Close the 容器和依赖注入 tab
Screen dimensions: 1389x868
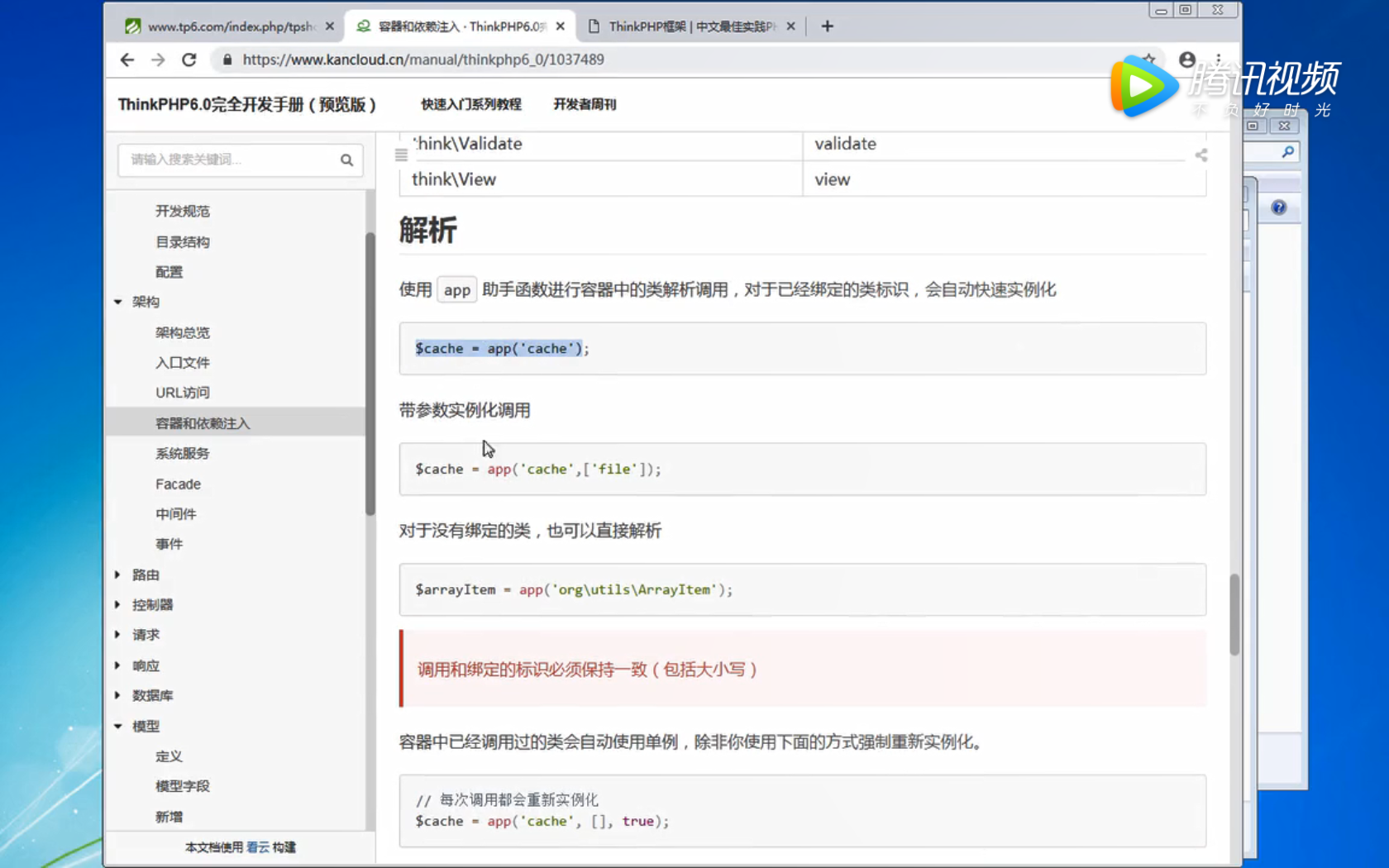pyautogui.click(x=561, y=26)
